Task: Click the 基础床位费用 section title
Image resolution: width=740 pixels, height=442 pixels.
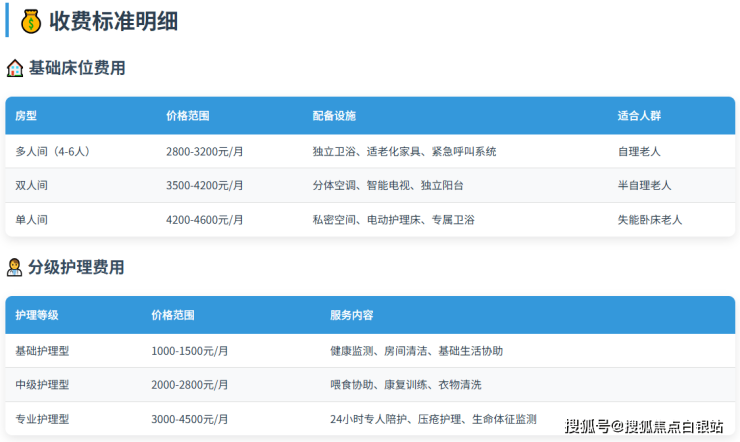Action: [77, 68]
